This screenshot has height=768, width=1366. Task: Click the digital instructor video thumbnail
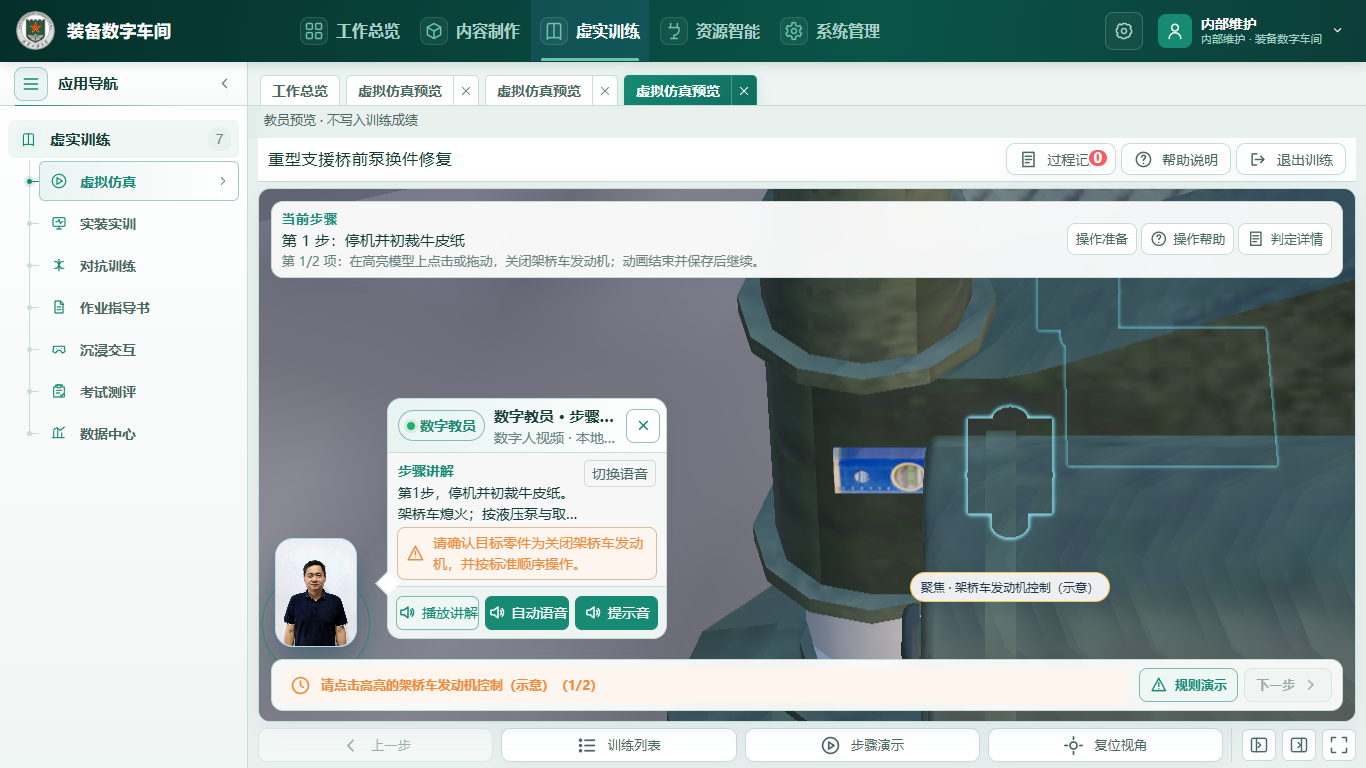pyautogui.click(x=316, y=594)
